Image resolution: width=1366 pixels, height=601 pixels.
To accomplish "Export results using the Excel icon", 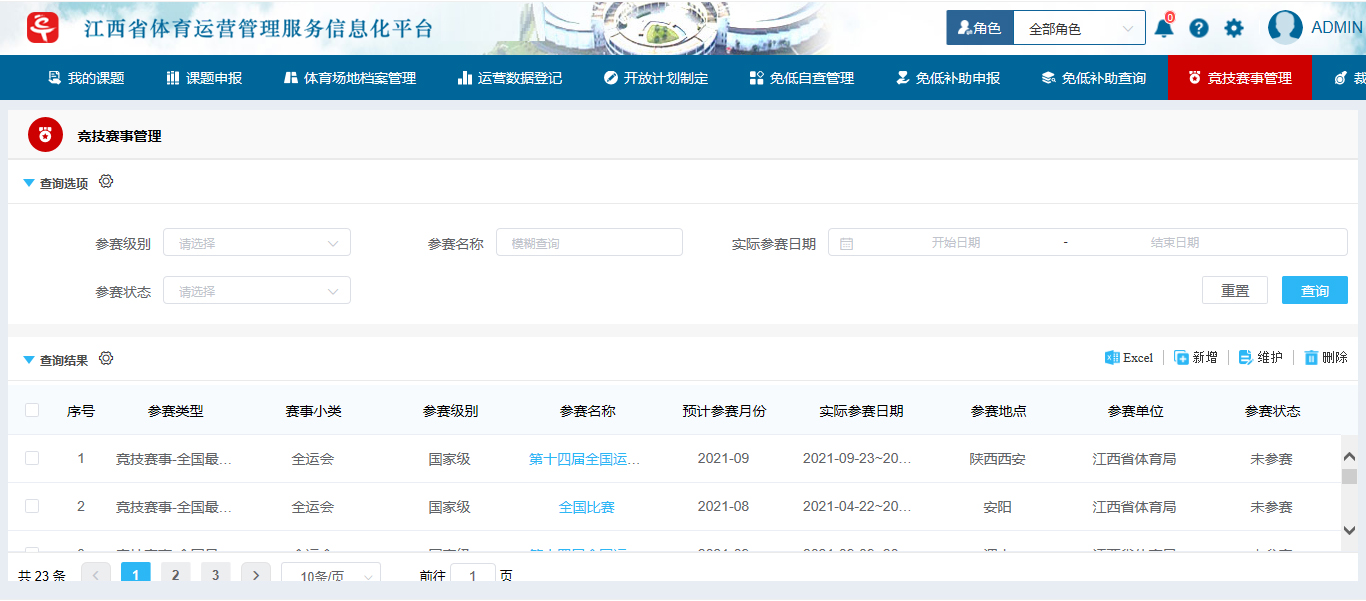I will [x=1112, y=358].
